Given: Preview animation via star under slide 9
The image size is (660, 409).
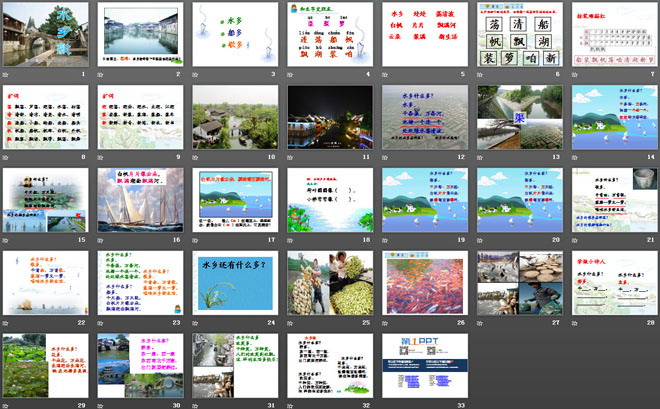Looking at the screenshot, I should (x=100, y=158).
